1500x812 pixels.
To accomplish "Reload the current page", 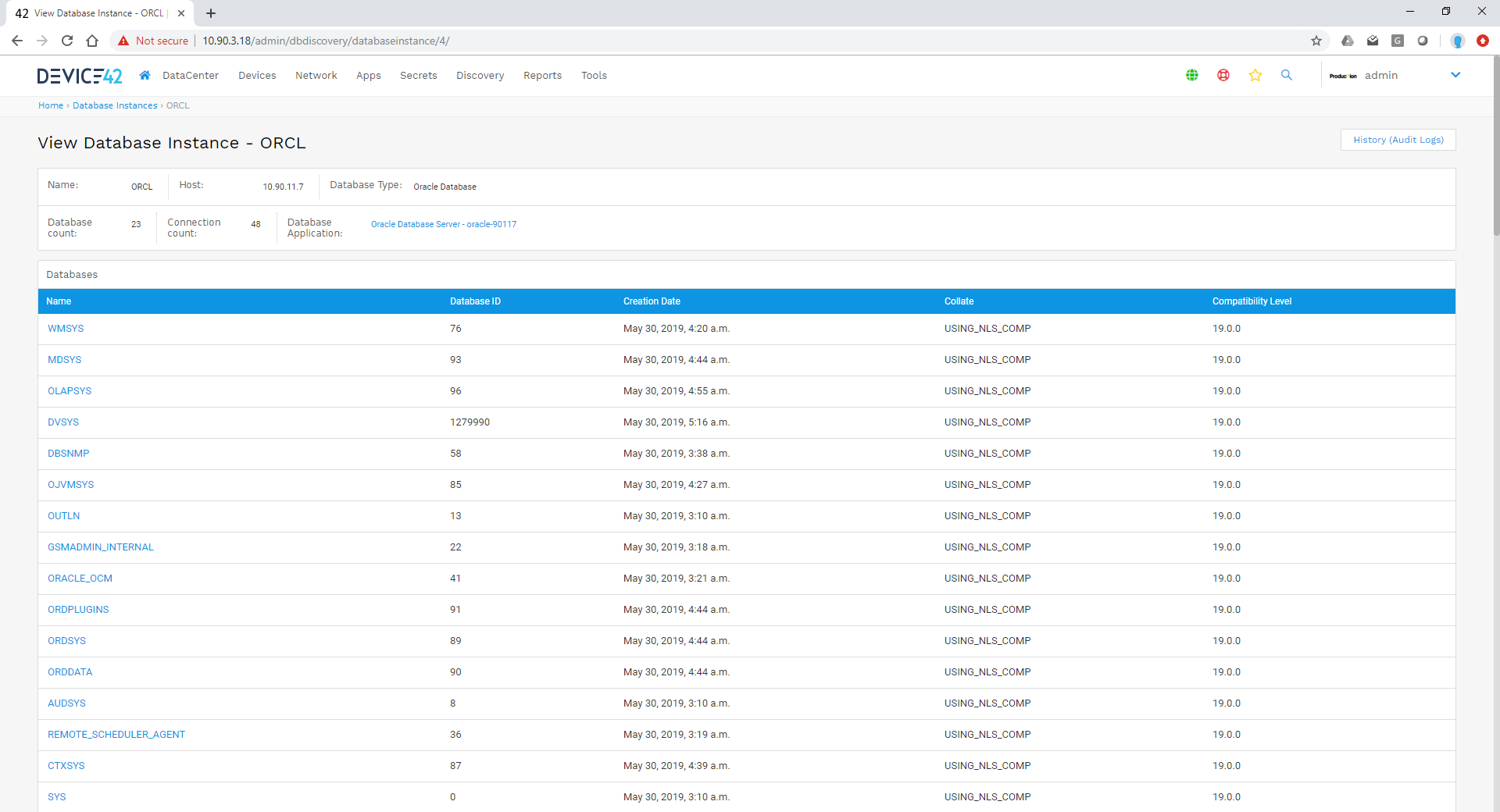I will tap(67, 41).
